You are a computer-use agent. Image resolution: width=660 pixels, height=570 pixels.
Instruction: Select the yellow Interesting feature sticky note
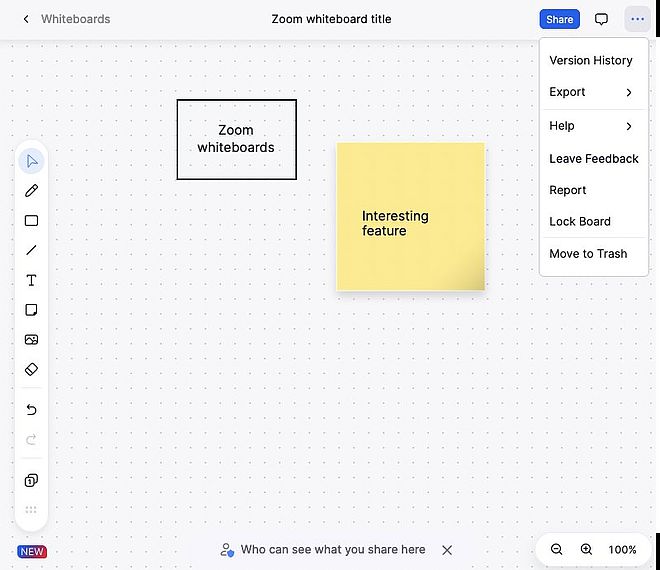pyautogui.click(x=411, y=216)
